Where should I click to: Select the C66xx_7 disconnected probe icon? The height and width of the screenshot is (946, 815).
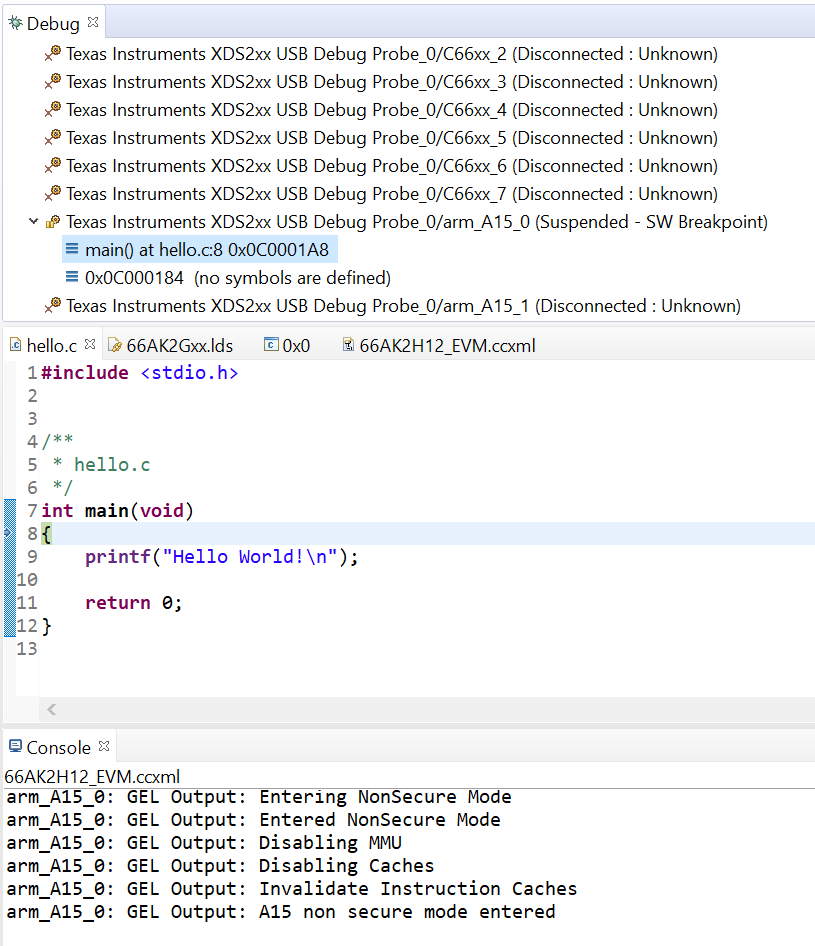pyautogui.click(x=52, y=194)
